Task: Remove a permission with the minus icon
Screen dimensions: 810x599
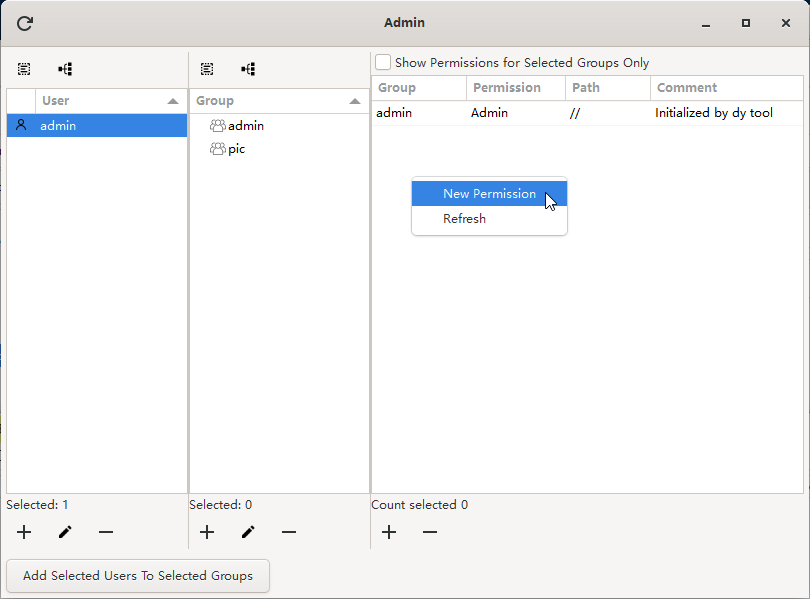Action: [430, 532]
